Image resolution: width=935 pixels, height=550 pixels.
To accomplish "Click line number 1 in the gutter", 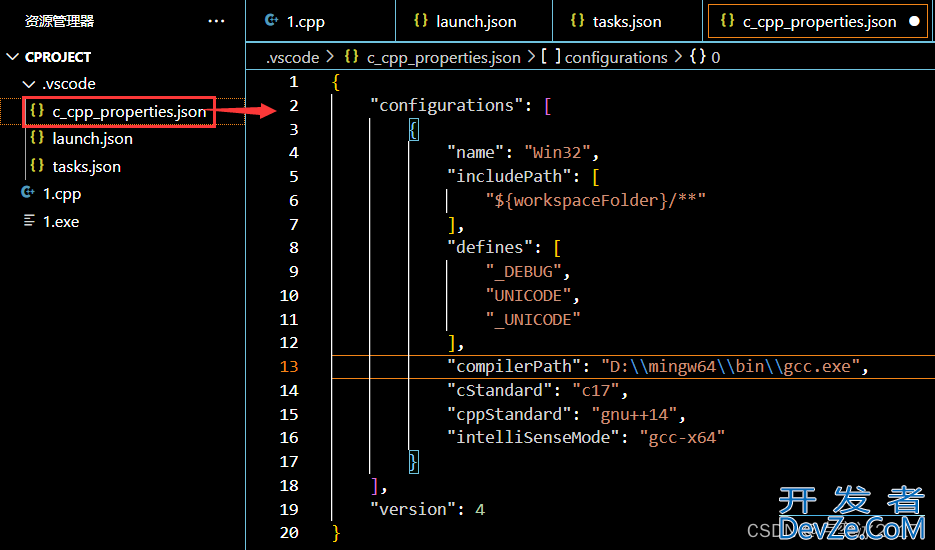I will (x=293, y=82).
